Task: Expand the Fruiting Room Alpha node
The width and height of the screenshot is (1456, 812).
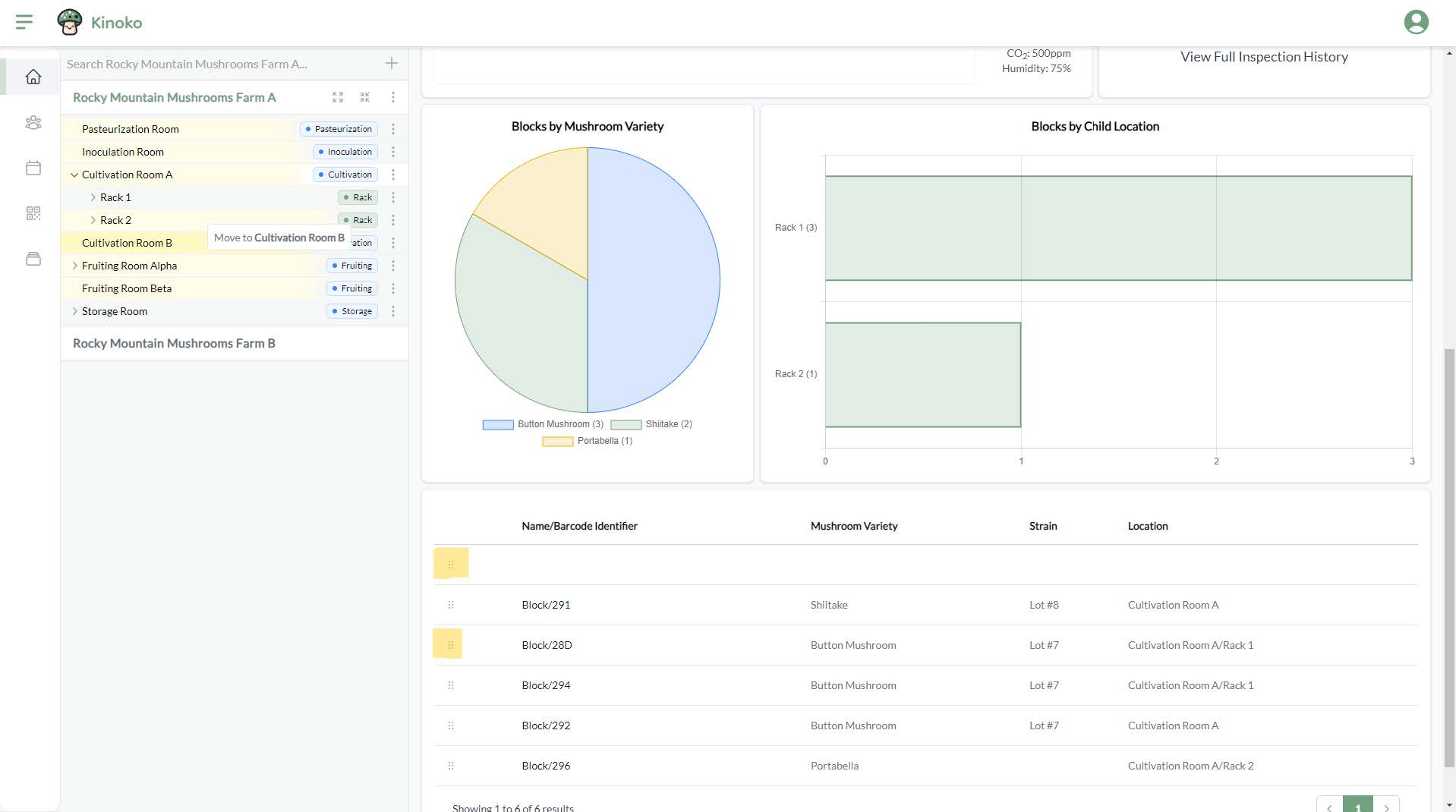Action: pos(74,266)
